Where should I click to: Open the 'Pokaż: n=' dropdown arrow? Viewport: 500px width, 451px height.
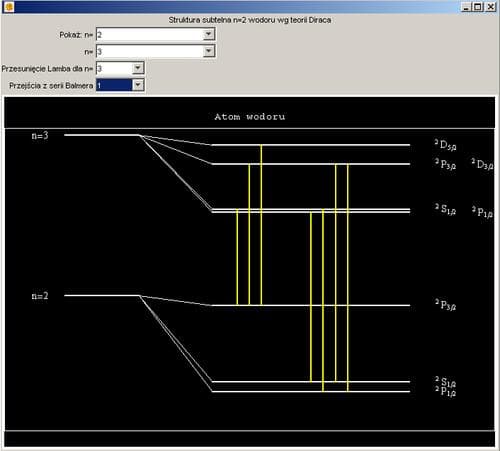[209, 34]
